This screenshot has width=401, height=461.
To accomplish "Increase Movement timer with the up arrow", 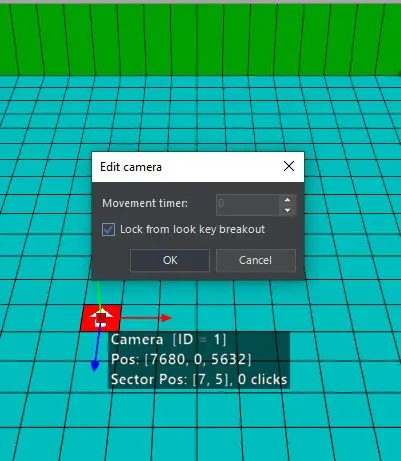I will [287, 200].
